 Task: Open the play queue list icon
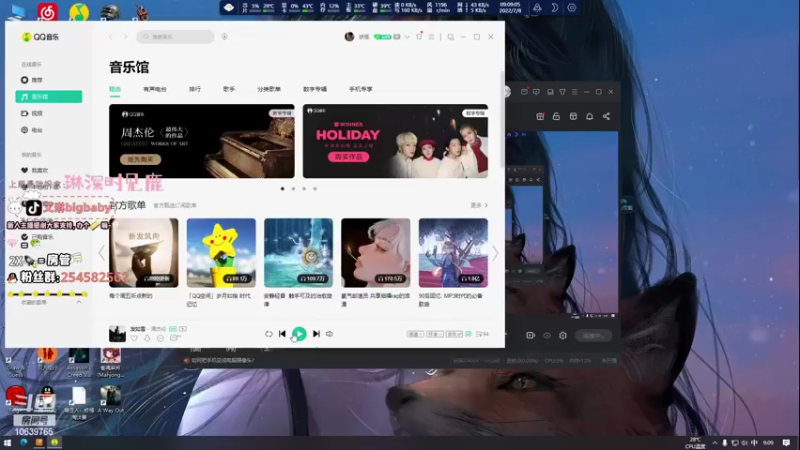(x=482, y=334)
